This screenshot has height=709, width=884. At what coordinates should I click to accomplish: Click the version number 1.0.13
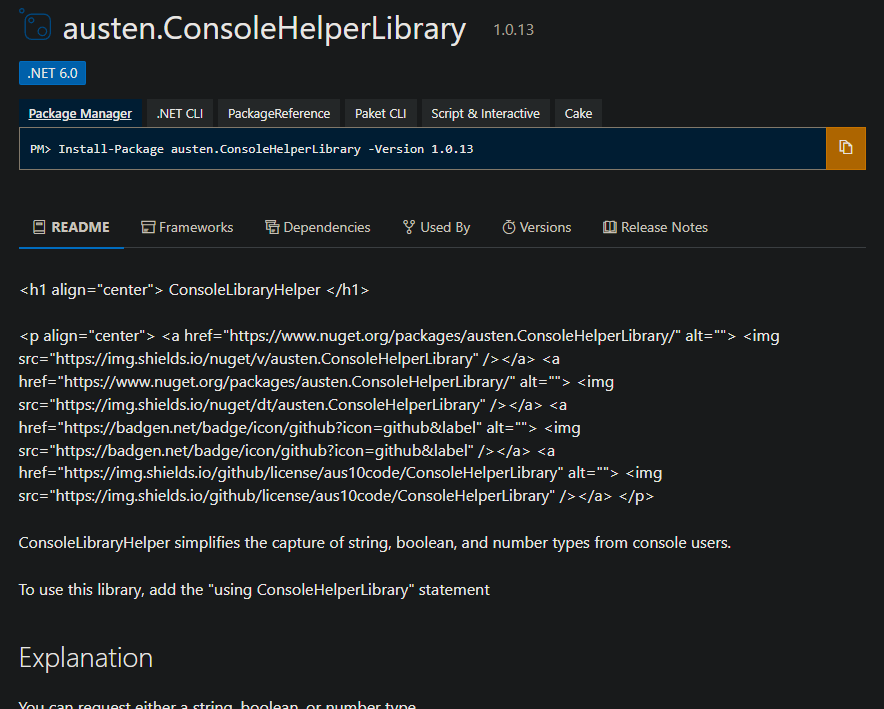[513, 30]
